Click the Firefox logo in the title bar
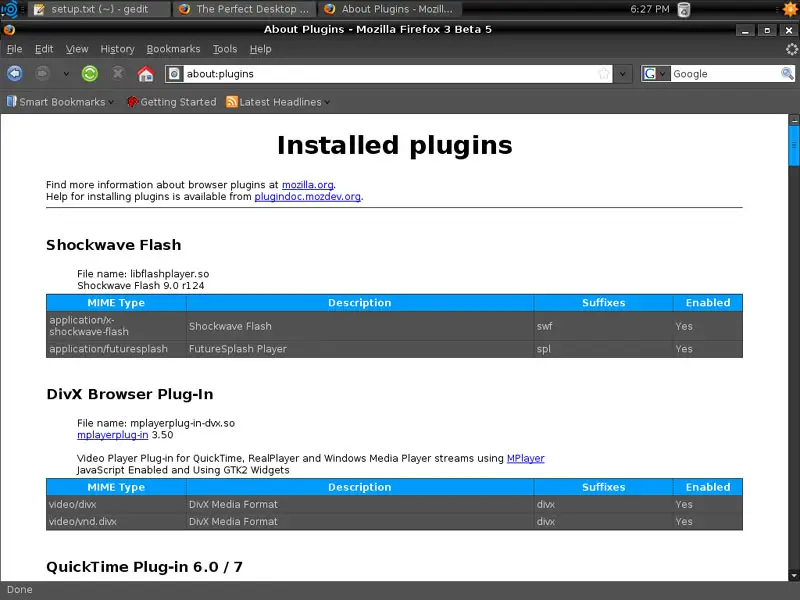 [9, 30]
